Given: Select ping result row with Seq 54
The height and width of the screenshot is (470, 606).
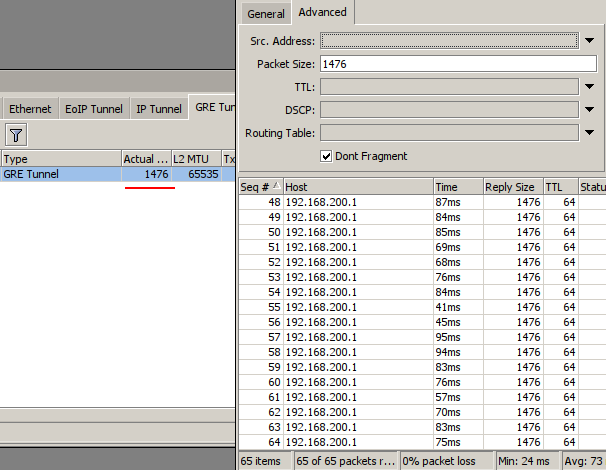Looking at the screenshot, I should (422, 292).
